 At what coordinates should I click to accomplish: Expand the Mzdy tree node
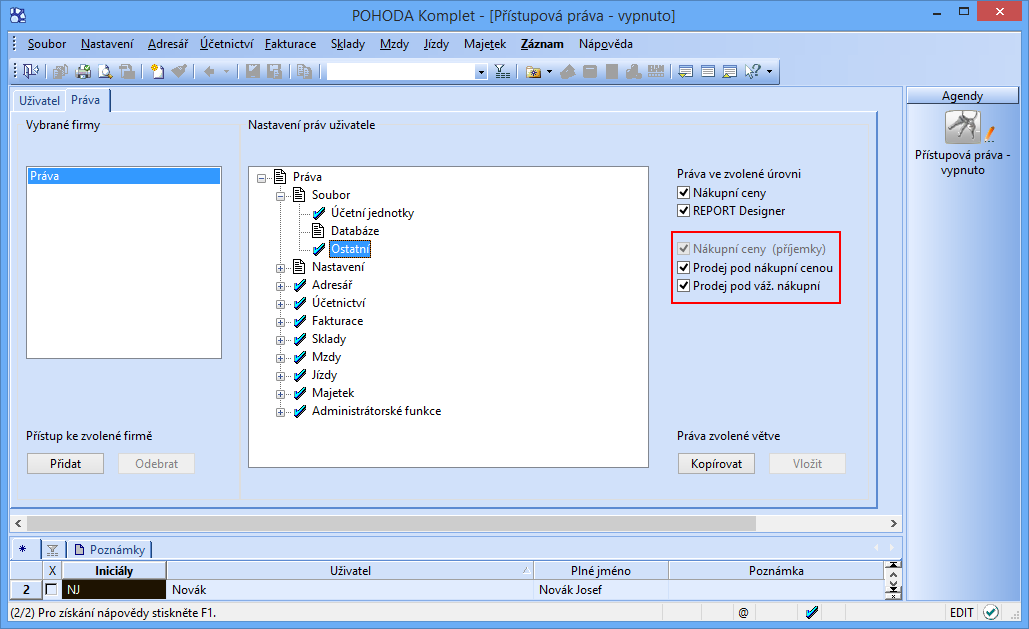280,358
